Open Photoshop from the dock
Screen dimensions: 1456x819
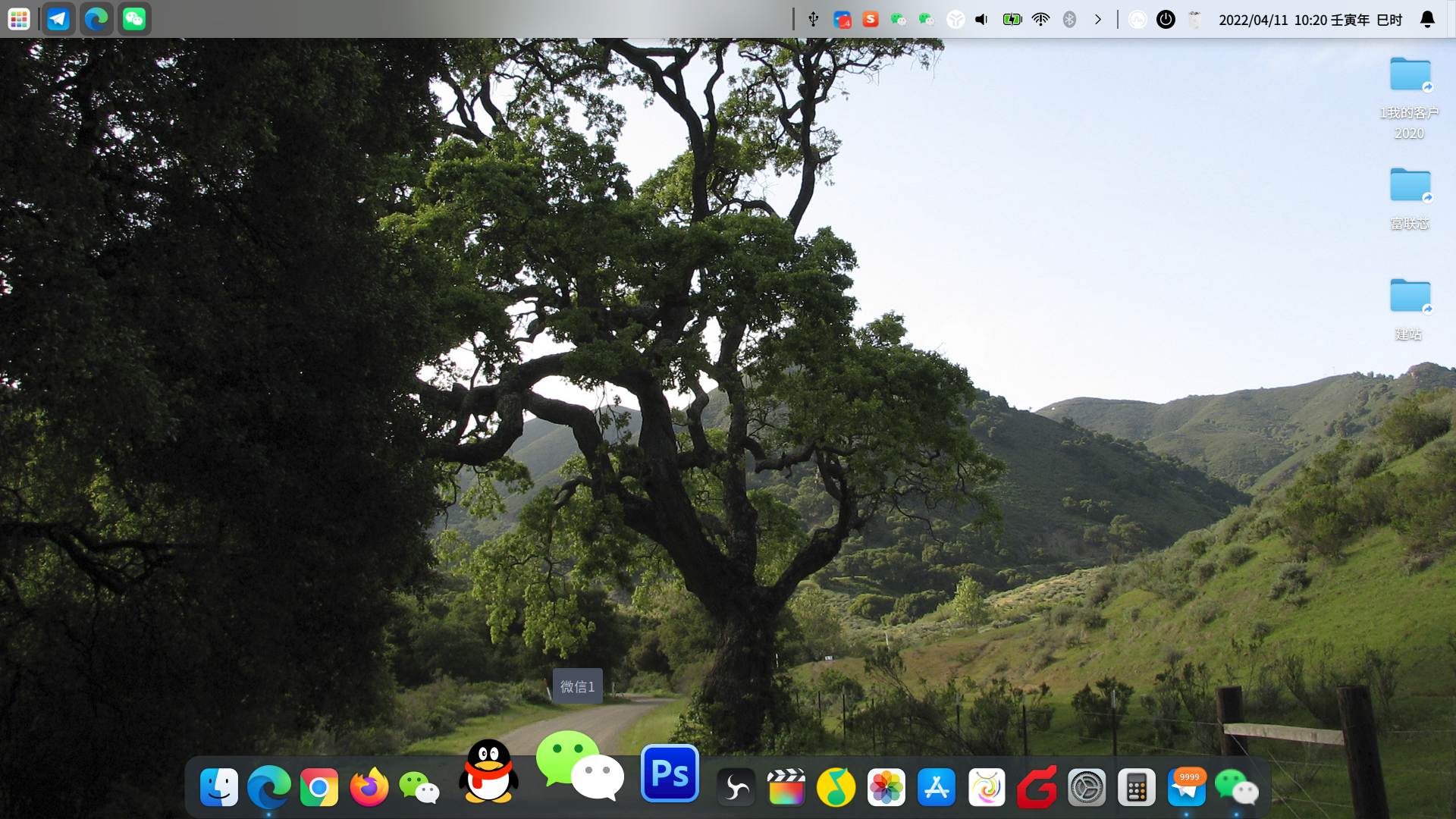(x=670, y=773)
